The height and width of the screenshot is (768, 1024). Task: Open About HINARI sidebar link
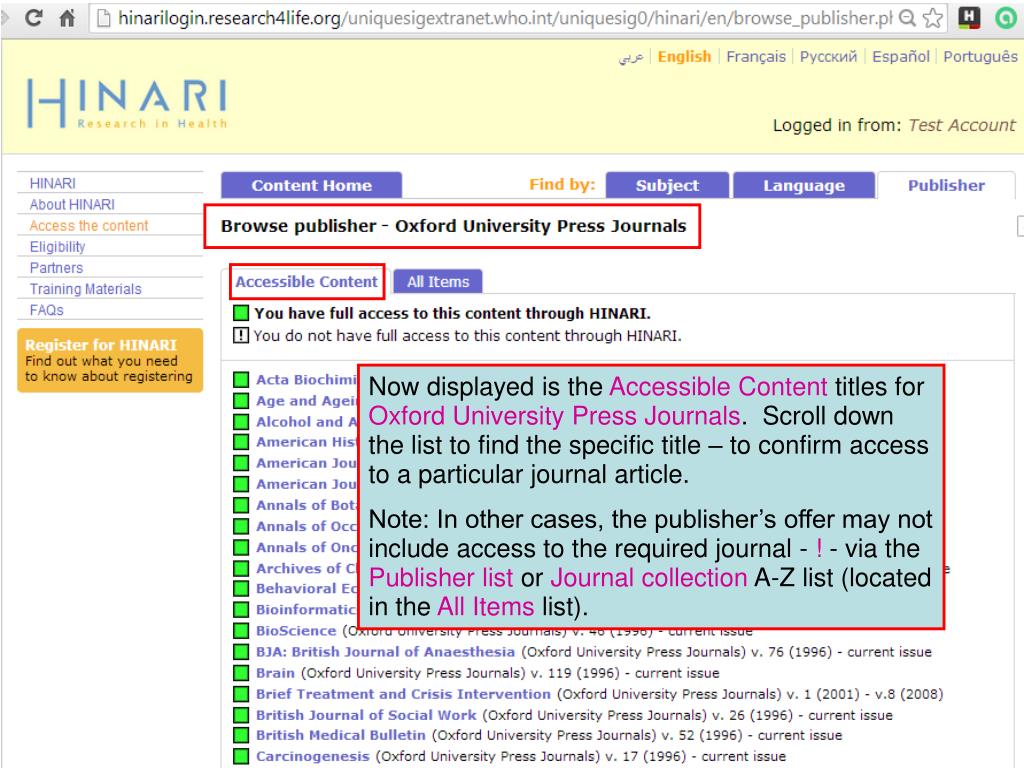[x=72, y=204]
